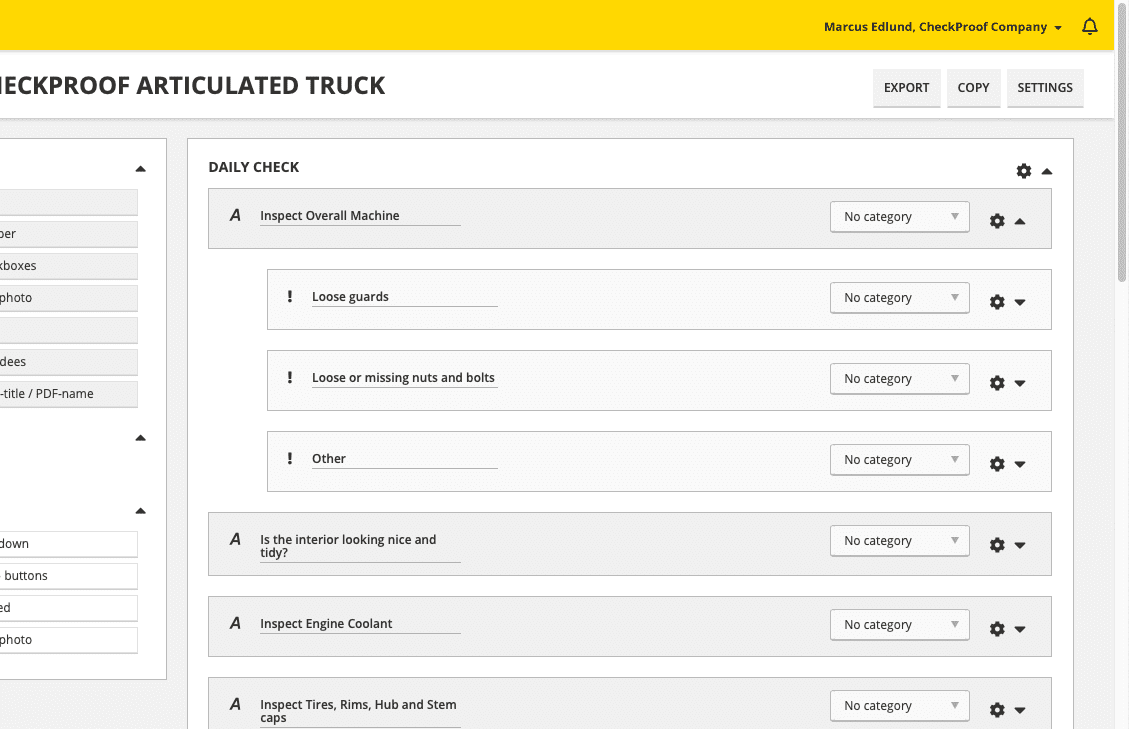Expand the Inspect Engine Coolant item
Image resolution: width=1129 pixels, height=729 pixels.
click(x=1020, y=629)
